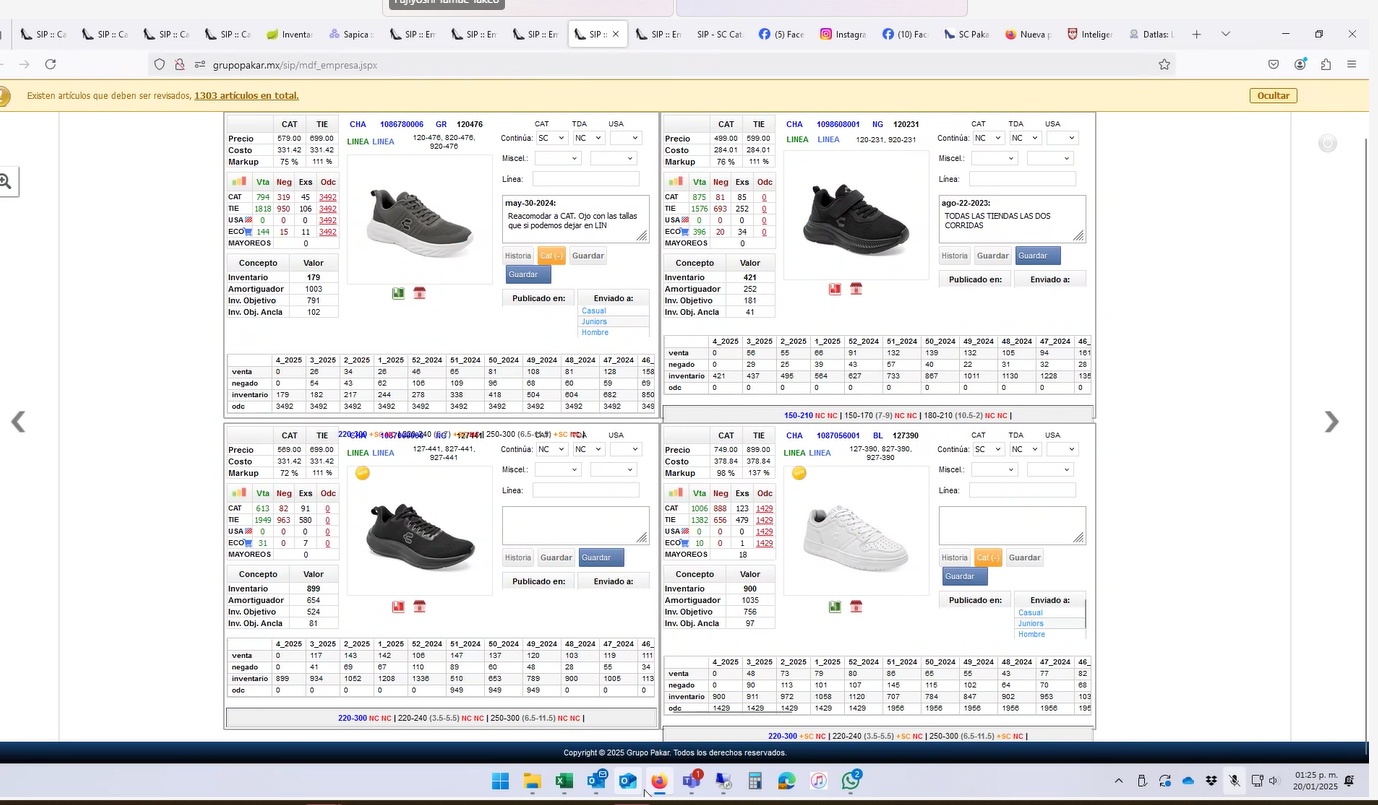The height and width of the screenshot is (805, 1378).
Task: Click orange Cat (-) button for product 120476
Action: pos(551,256)
